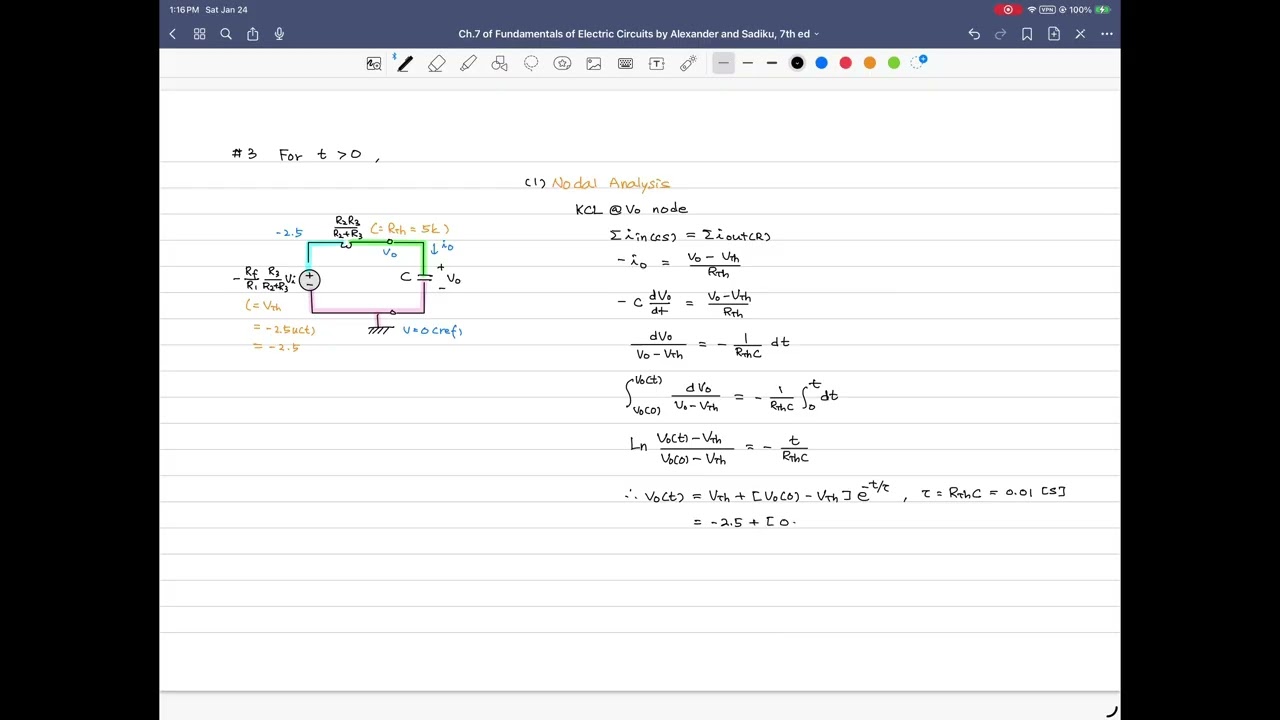Image resolution: width=1280 pixels, height=720 pixels.
Task: Choose the thinnest stroke width
Action: [x=723, y=63]
